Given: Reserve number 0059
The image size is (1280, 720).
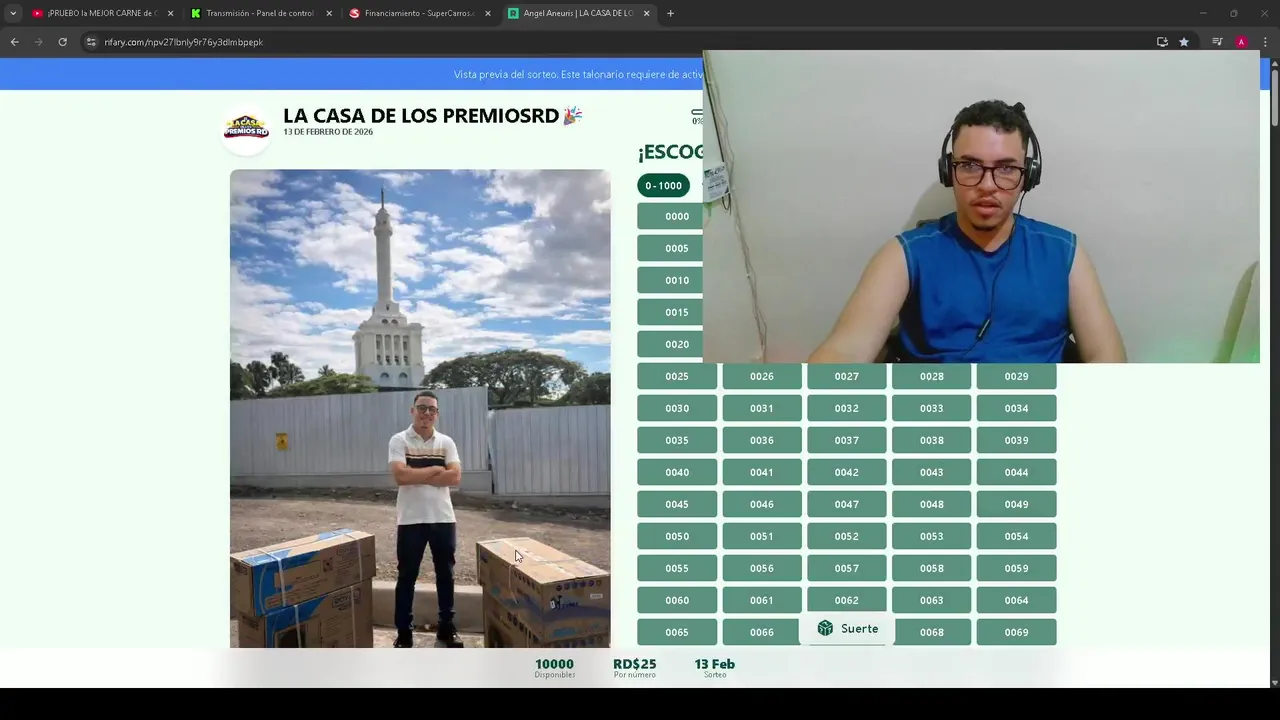Looking at the screenshot, I should click(1016, 568).
